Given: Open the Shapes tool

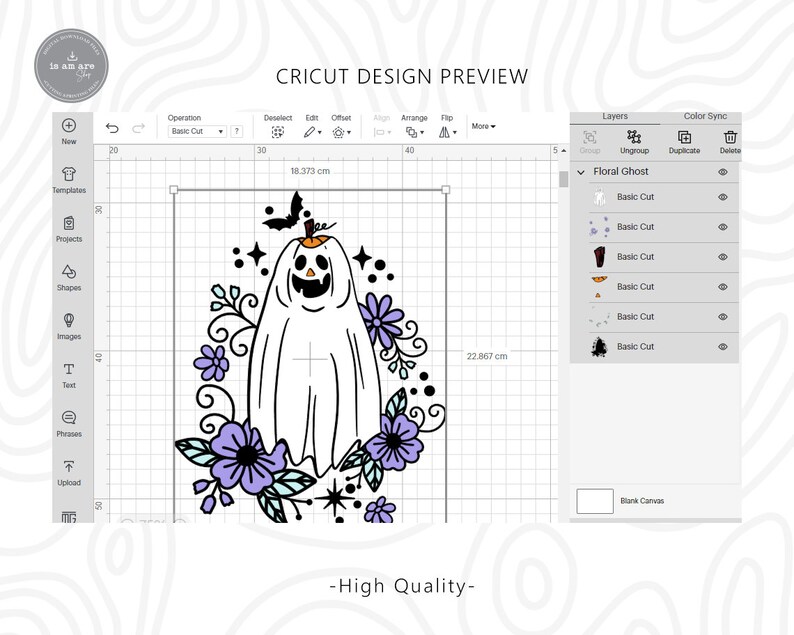Looking at the screenshot, I should (69, 272).
